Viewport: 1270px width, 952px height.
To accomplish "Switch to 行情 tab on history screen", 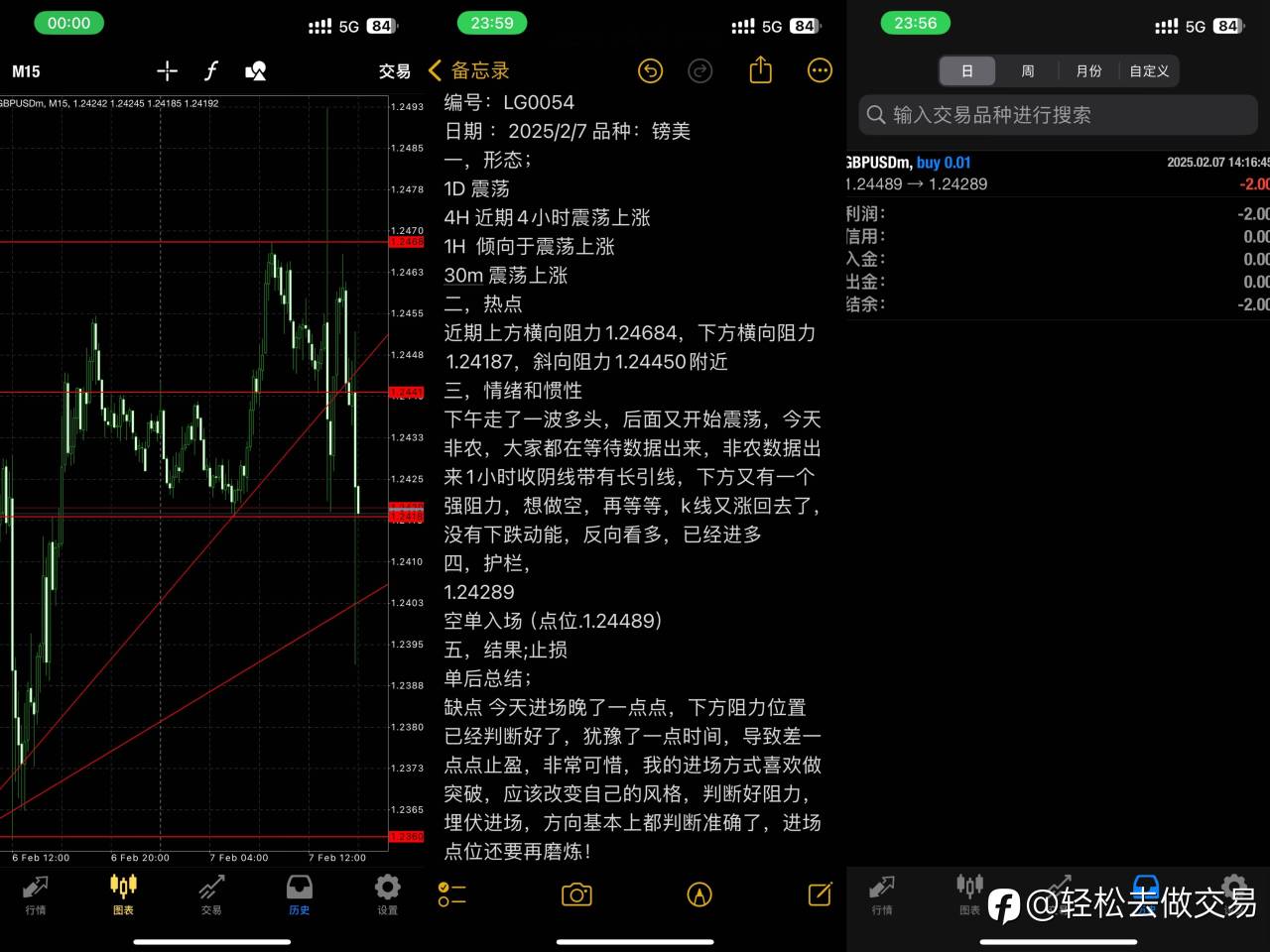I will pyautogui.click(x=882, y=893).
